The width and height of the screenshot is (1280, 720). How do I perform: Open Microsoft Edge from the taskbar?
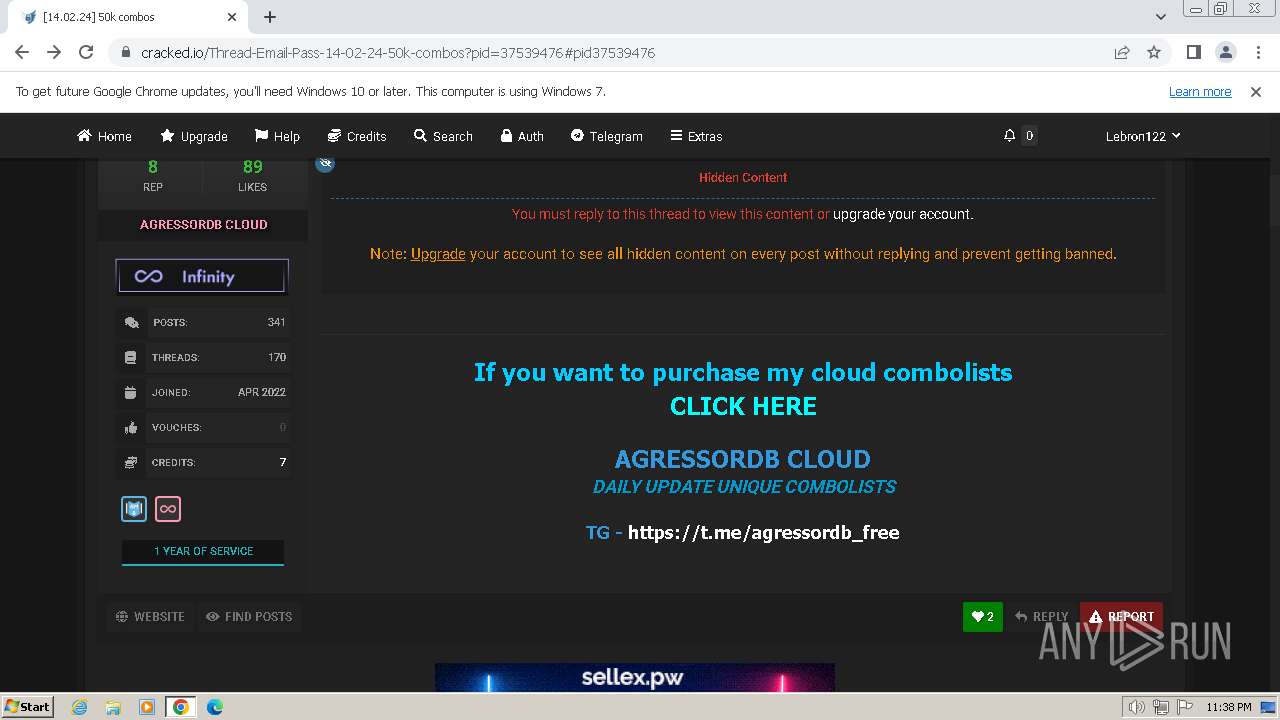tap(215, 707)
